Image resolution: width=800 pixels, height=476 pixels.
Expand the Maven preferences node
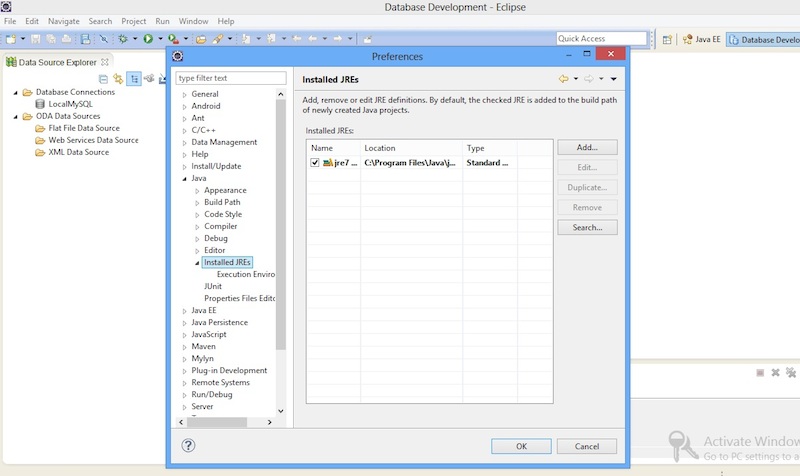[185, 347]
